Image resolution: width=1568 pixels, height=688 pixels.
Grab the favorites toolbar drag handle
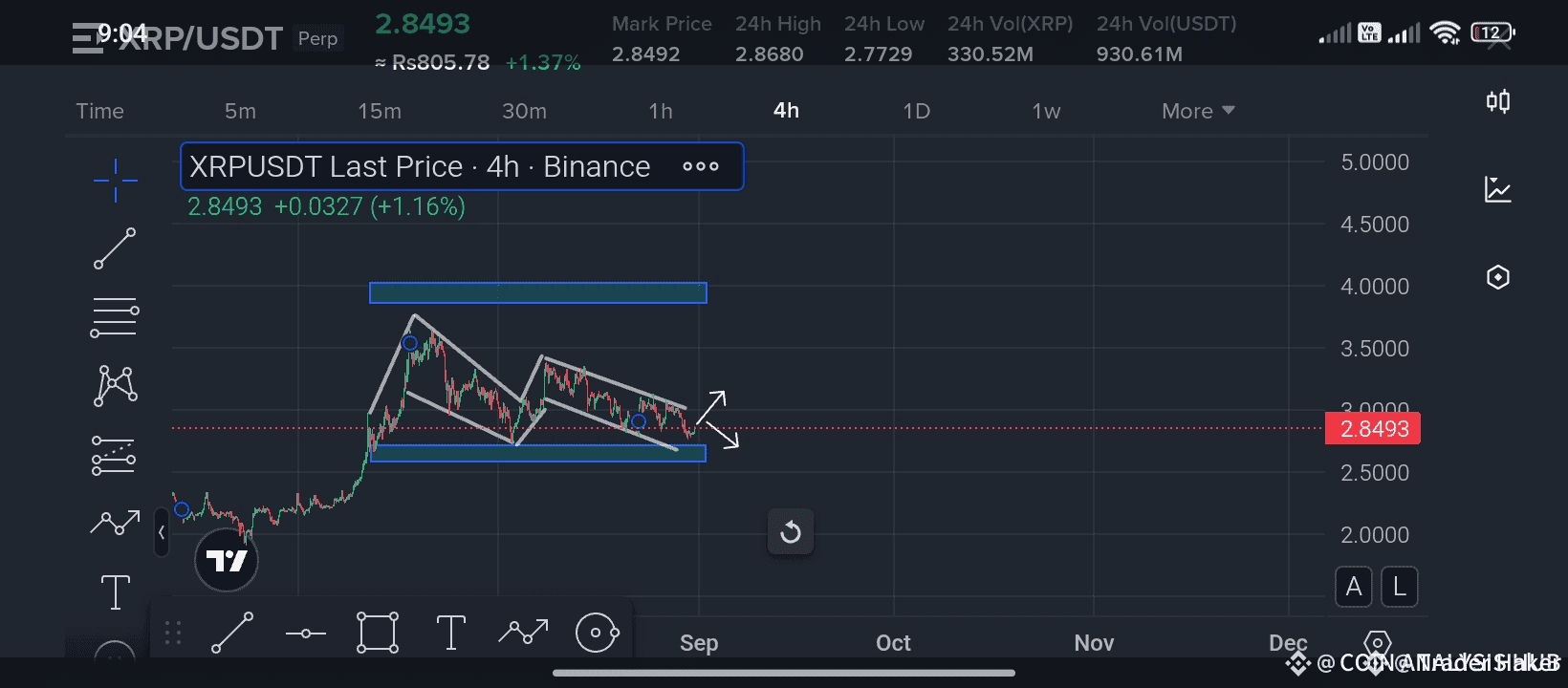tap(173, 633)
